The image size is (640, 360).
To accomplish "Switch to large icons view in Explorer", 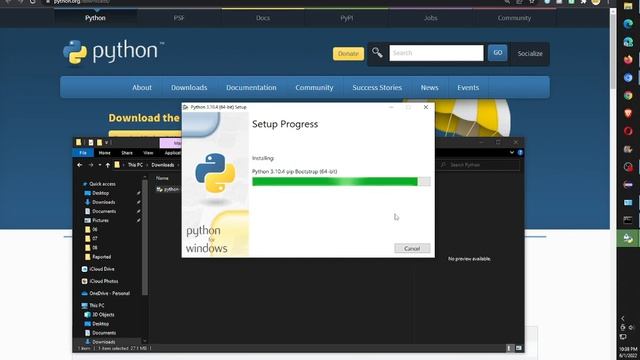I will [518, 348].
